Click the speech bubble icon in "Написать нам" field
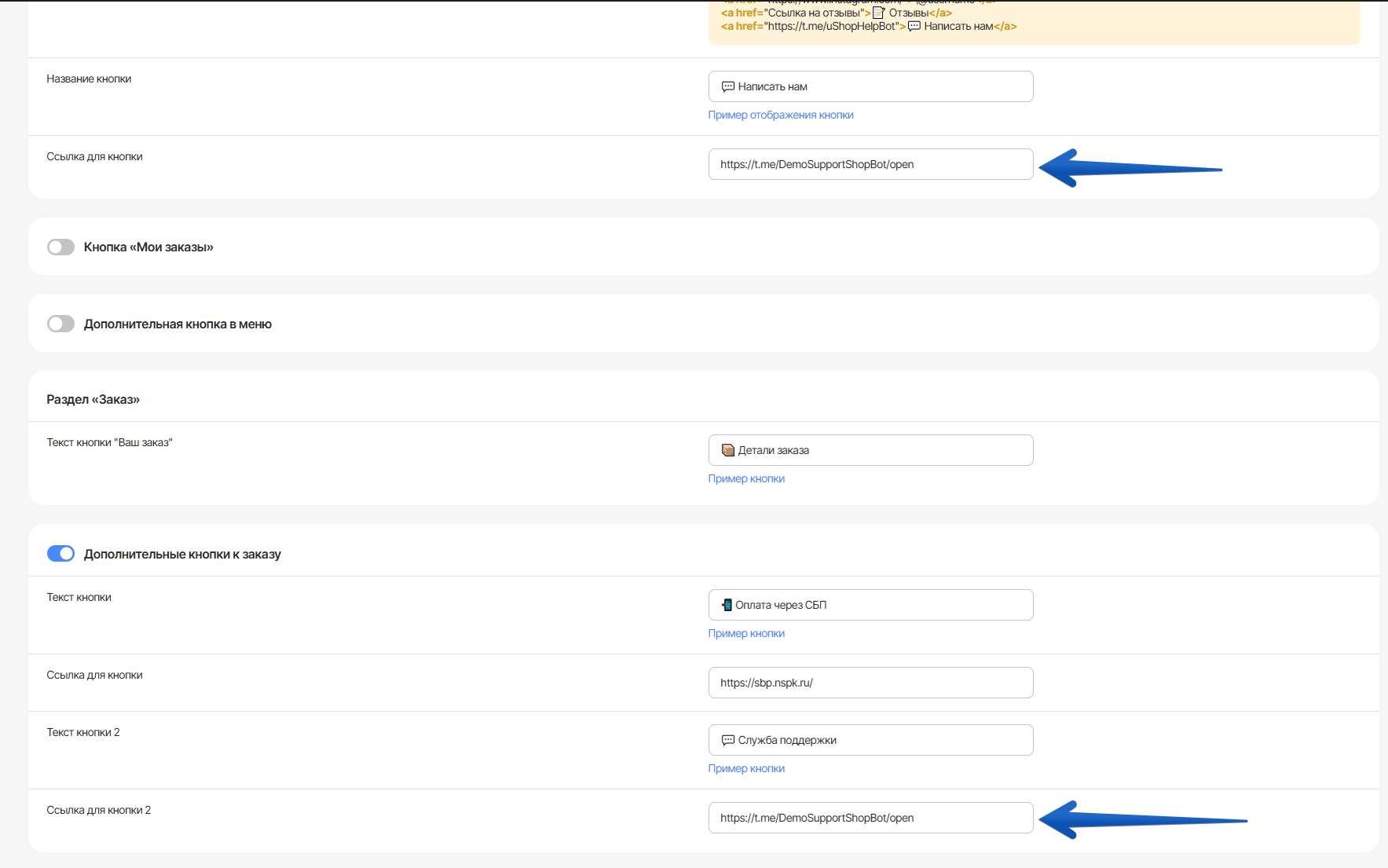The width and height of the screenshot is (1388, 868). coord(727,86)
